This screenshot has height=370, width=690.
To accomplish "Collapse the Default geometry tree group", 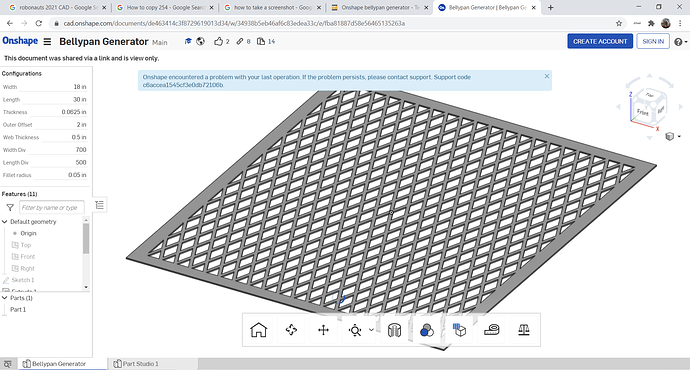I will [5, 222].
